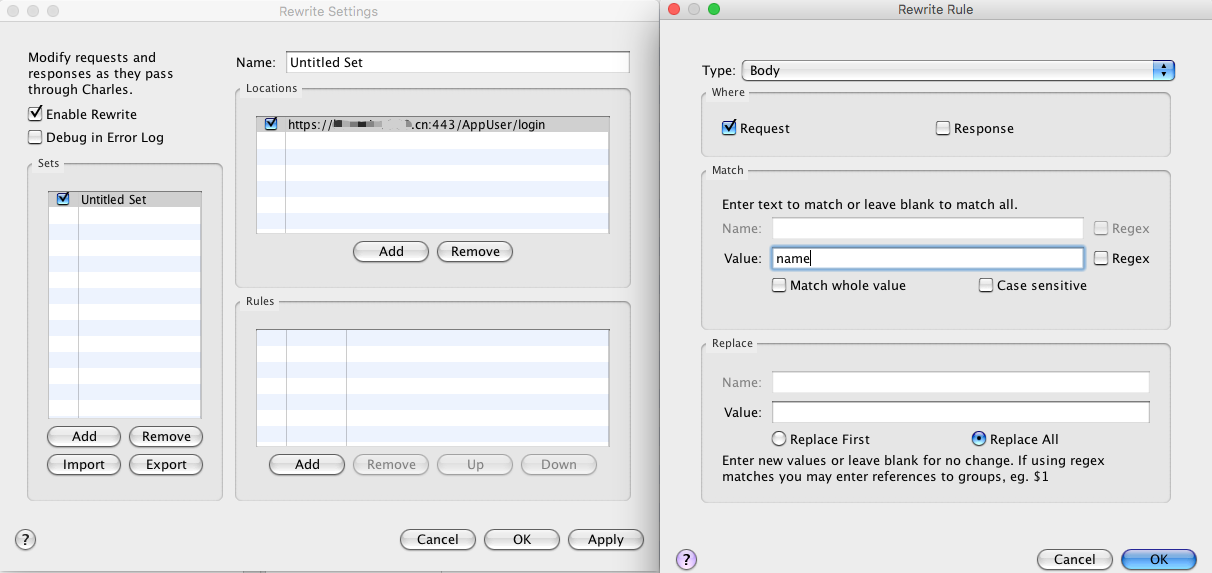Viewport: 1212px width, 573px height.
Task: Open help in Rewrite Rule dialog
Action: [x=686, y=559]
